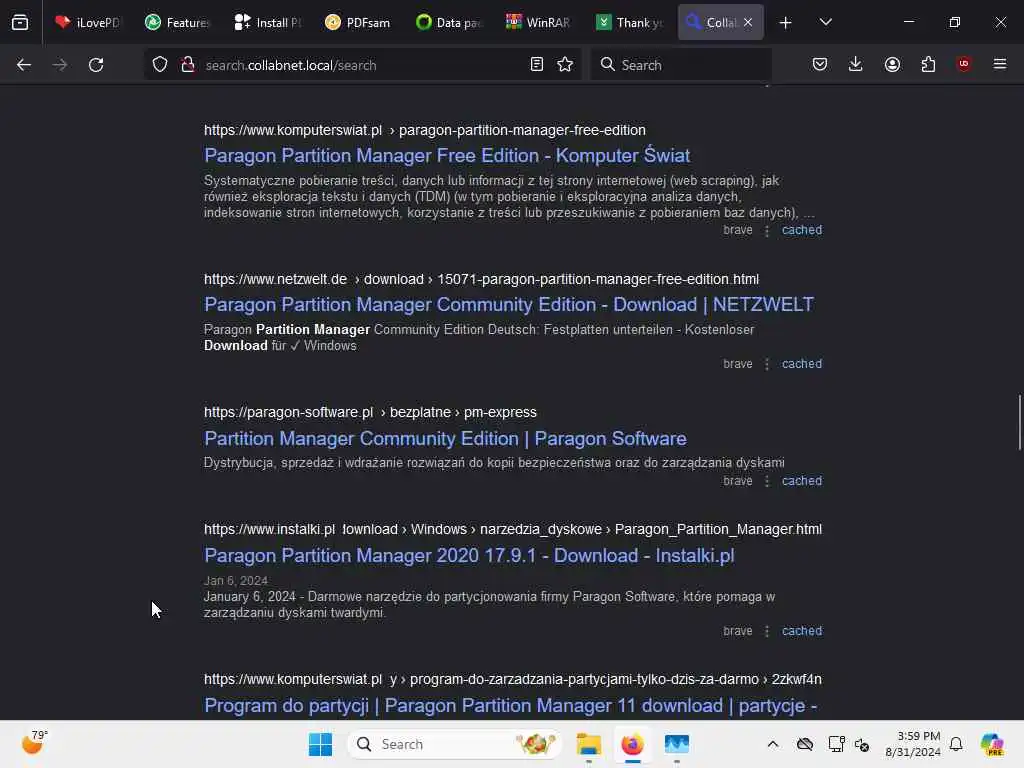Image resolution: width=1024 pixels, height=768 pixels.
Task: Focus the search.collabnet.local address bar
Action: 363,65
